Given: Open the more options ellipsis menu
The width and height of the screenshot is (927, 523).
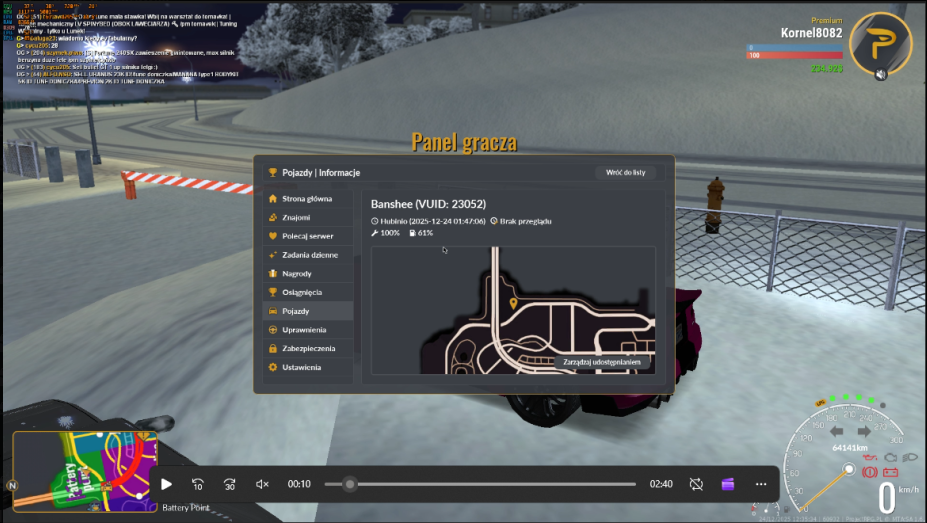Looking at the screenshot, I should [761, 485].
